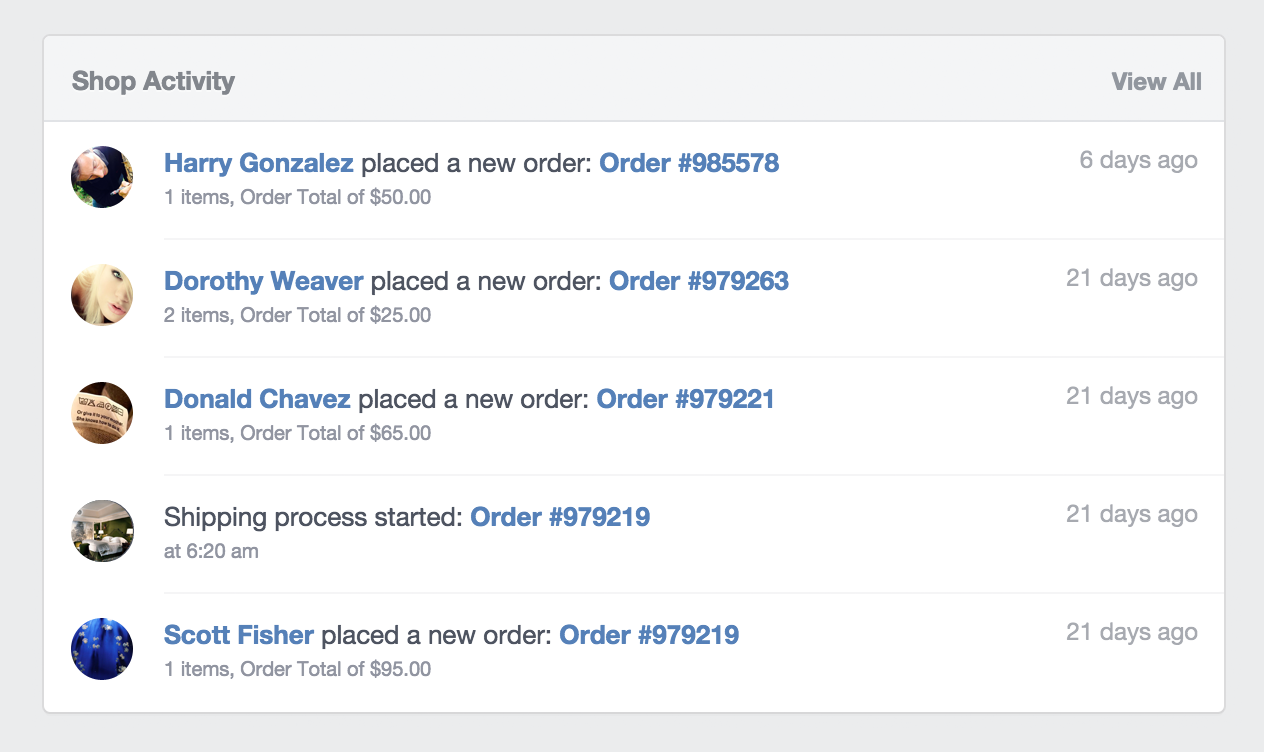Click Dorothy Weaver's avatar thumbnail

coord(102,295)
